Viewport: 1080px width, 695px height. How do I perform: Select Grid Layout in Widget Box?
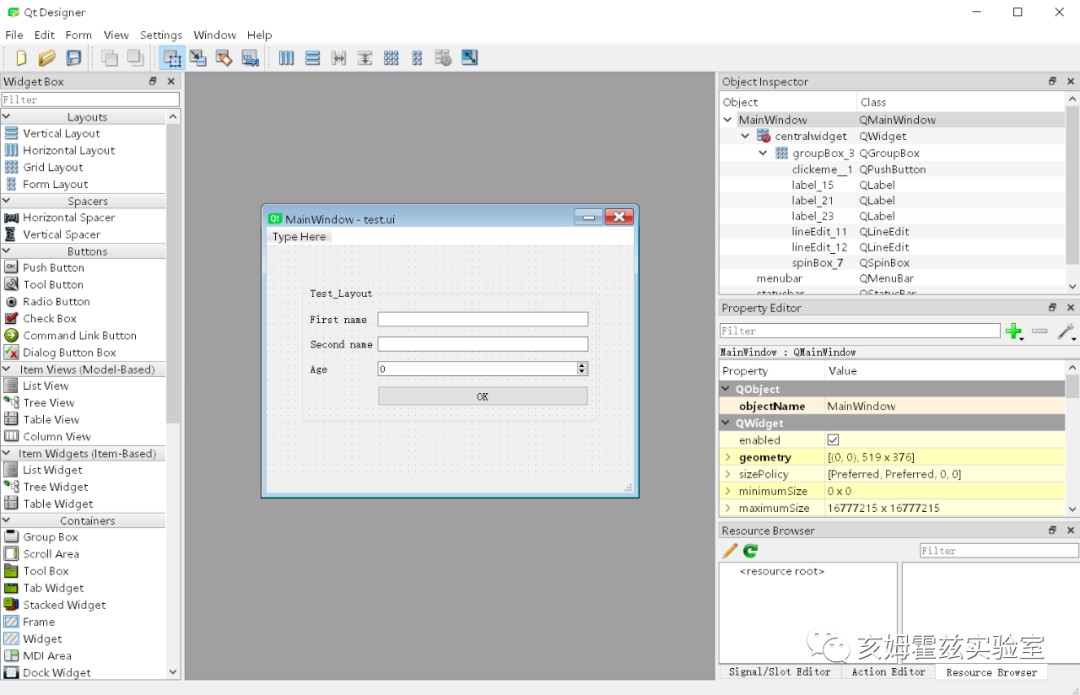[x=52, y=167]
